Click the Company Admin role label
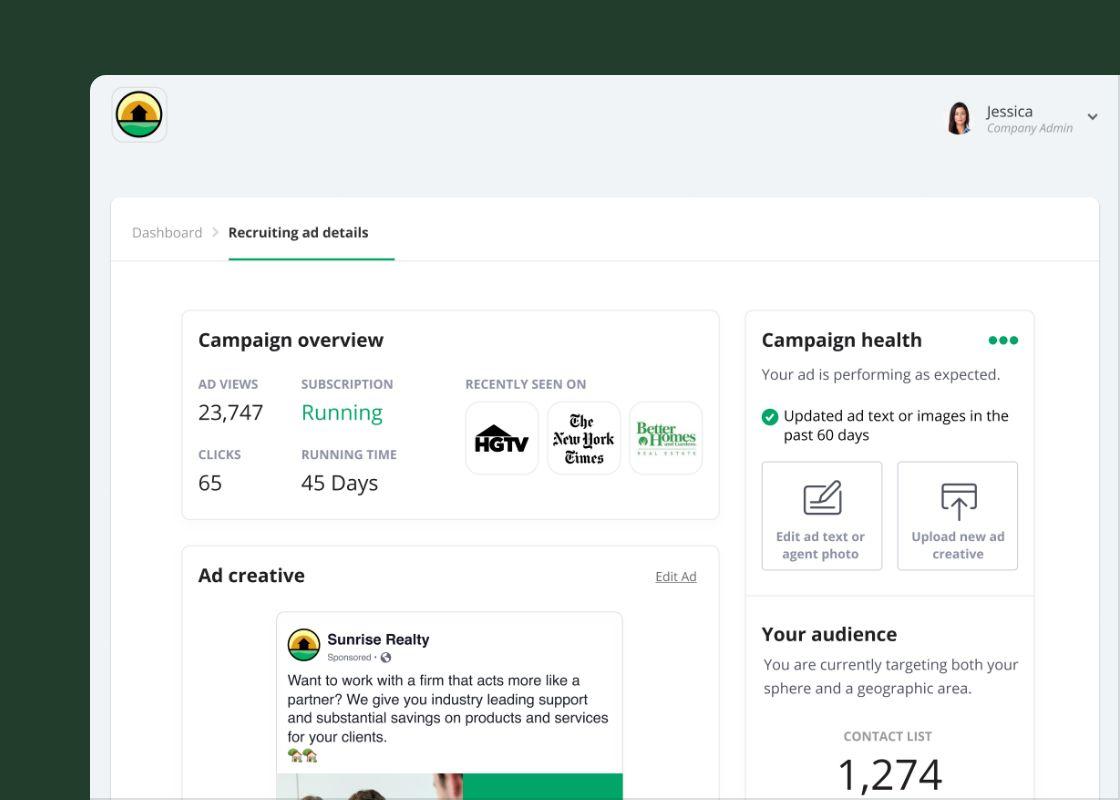The width and height of the screenshot is (1120, 800). (1029, 128)
